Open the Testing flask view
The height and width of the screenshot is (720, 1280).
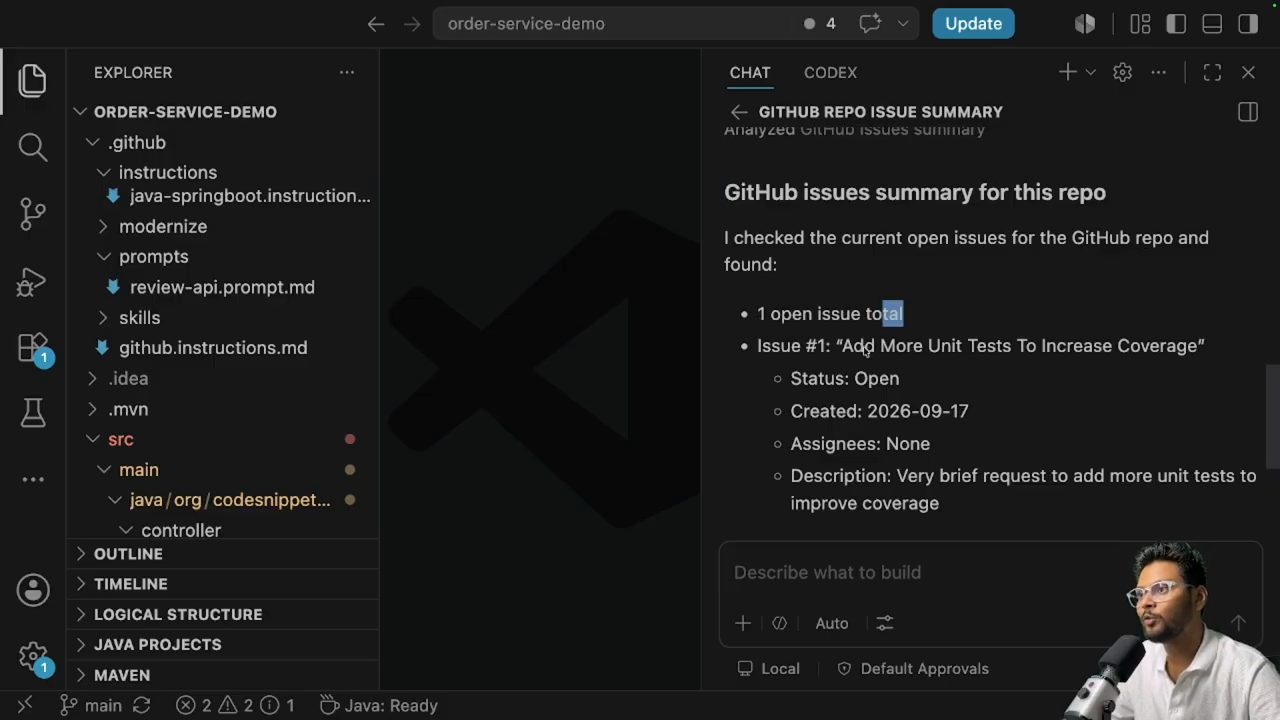[x=33, y=412]
